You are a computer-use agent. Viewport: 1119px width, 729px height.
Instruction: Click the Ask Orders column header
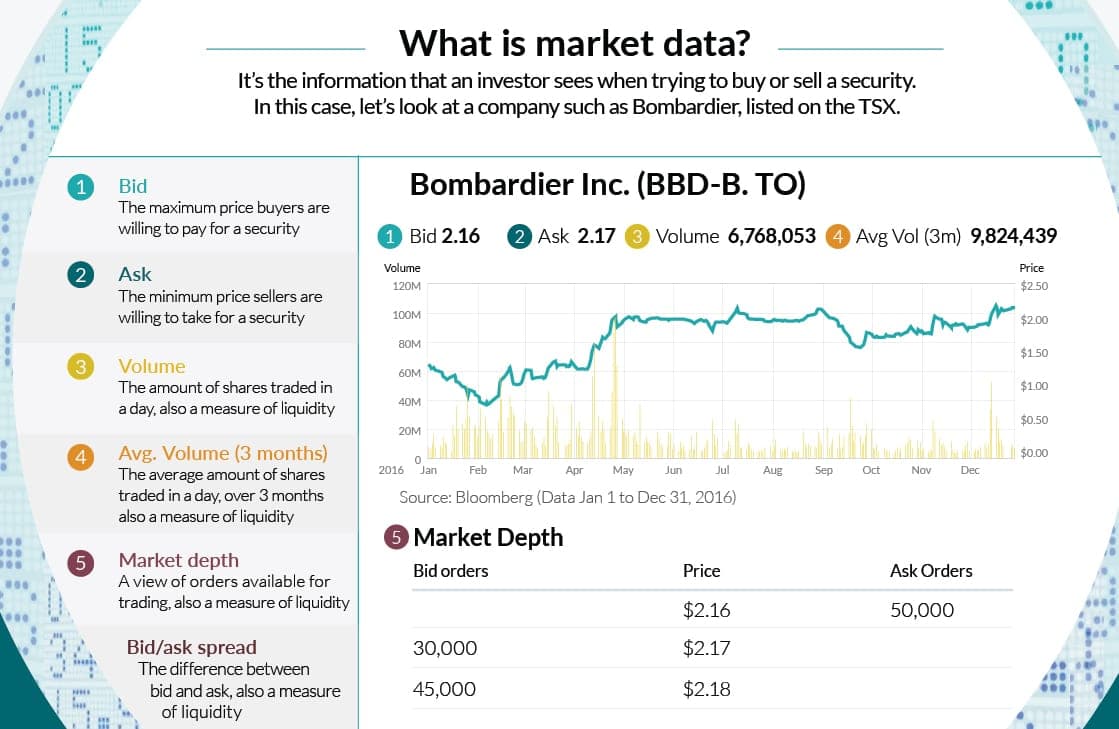tap(931, 571)
